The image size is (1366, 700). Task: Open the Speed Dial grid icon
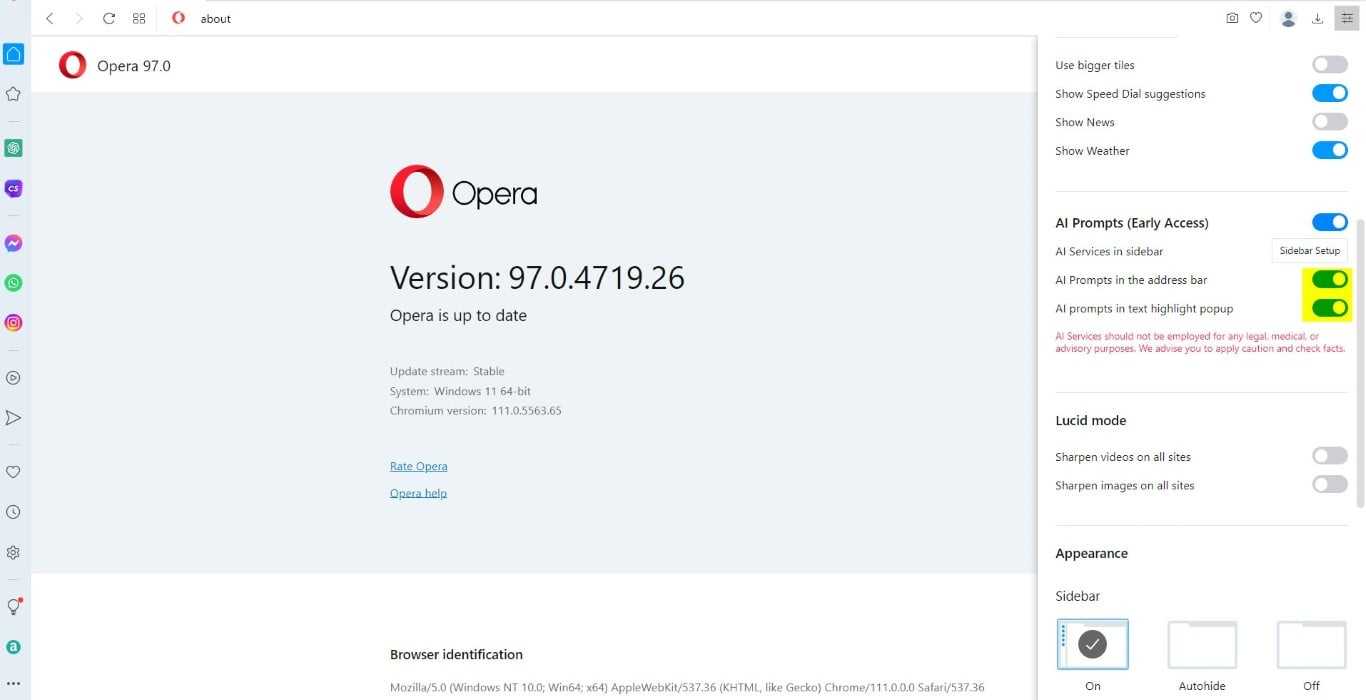[x=139, y=18]
